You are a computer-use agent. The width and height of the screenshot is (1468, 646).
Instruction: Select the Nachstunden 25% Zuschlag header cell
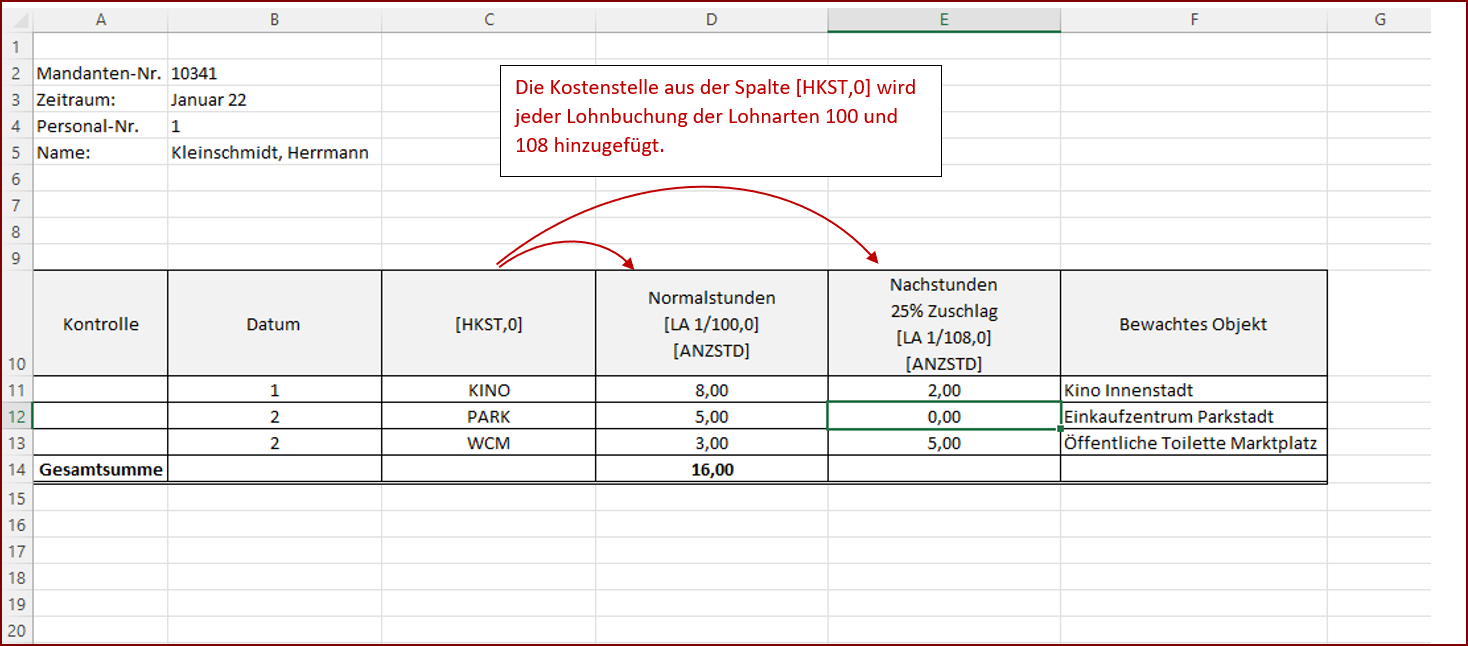coord(943,323)
